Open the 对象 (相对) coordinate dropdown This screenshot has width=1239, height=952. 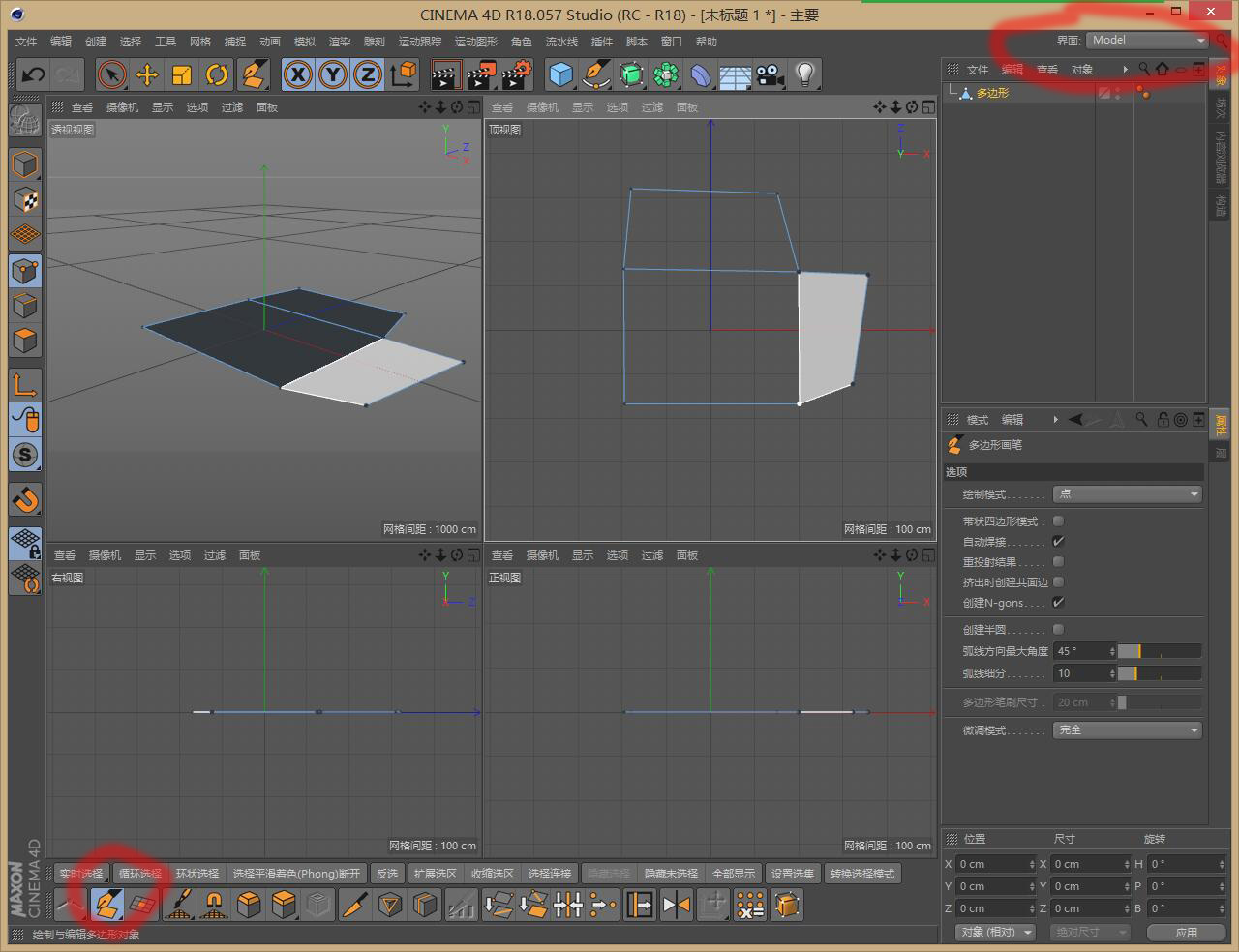point(994,933)
